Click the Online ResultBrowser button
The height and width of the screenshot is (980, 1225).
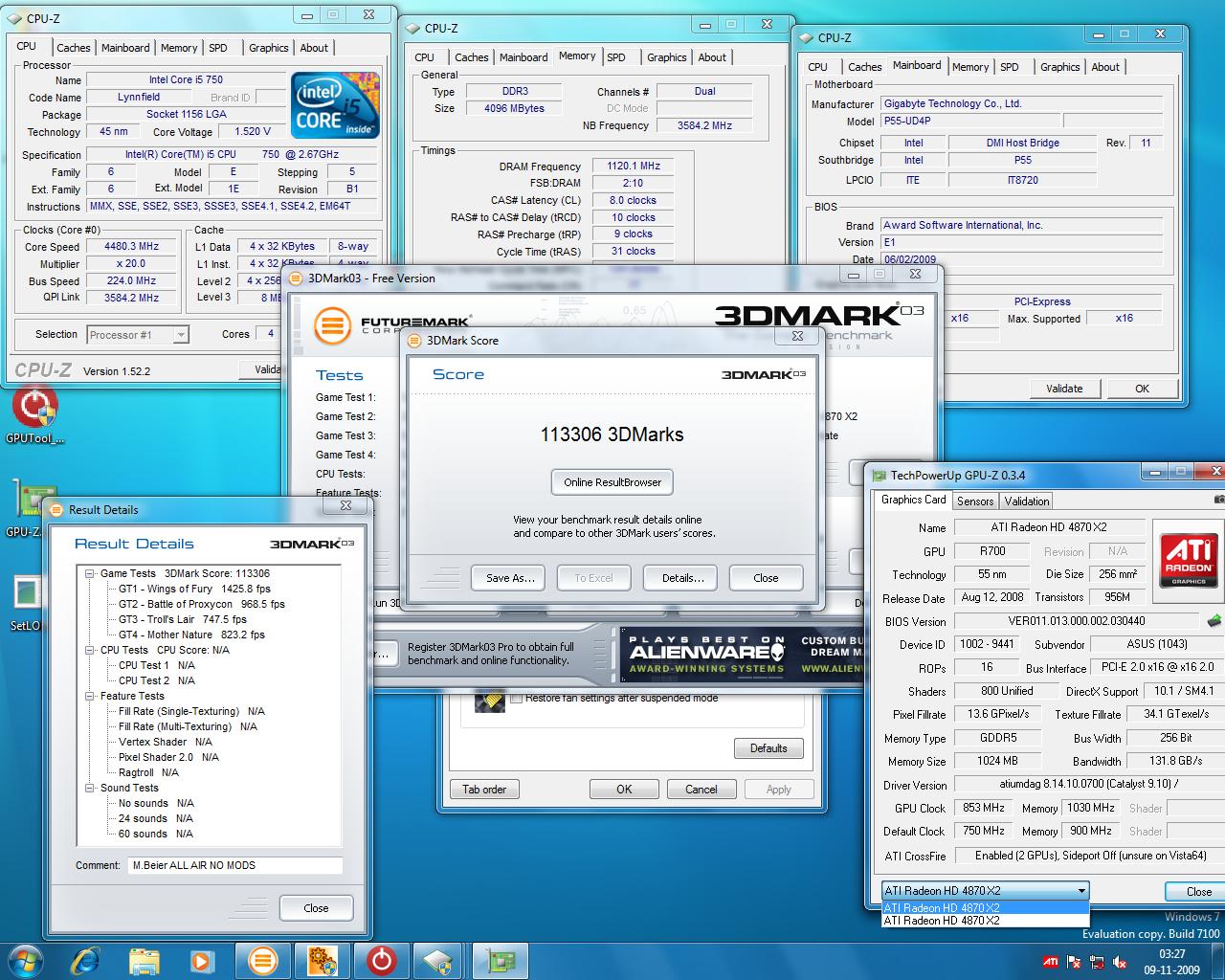click(x=612, y=482)
